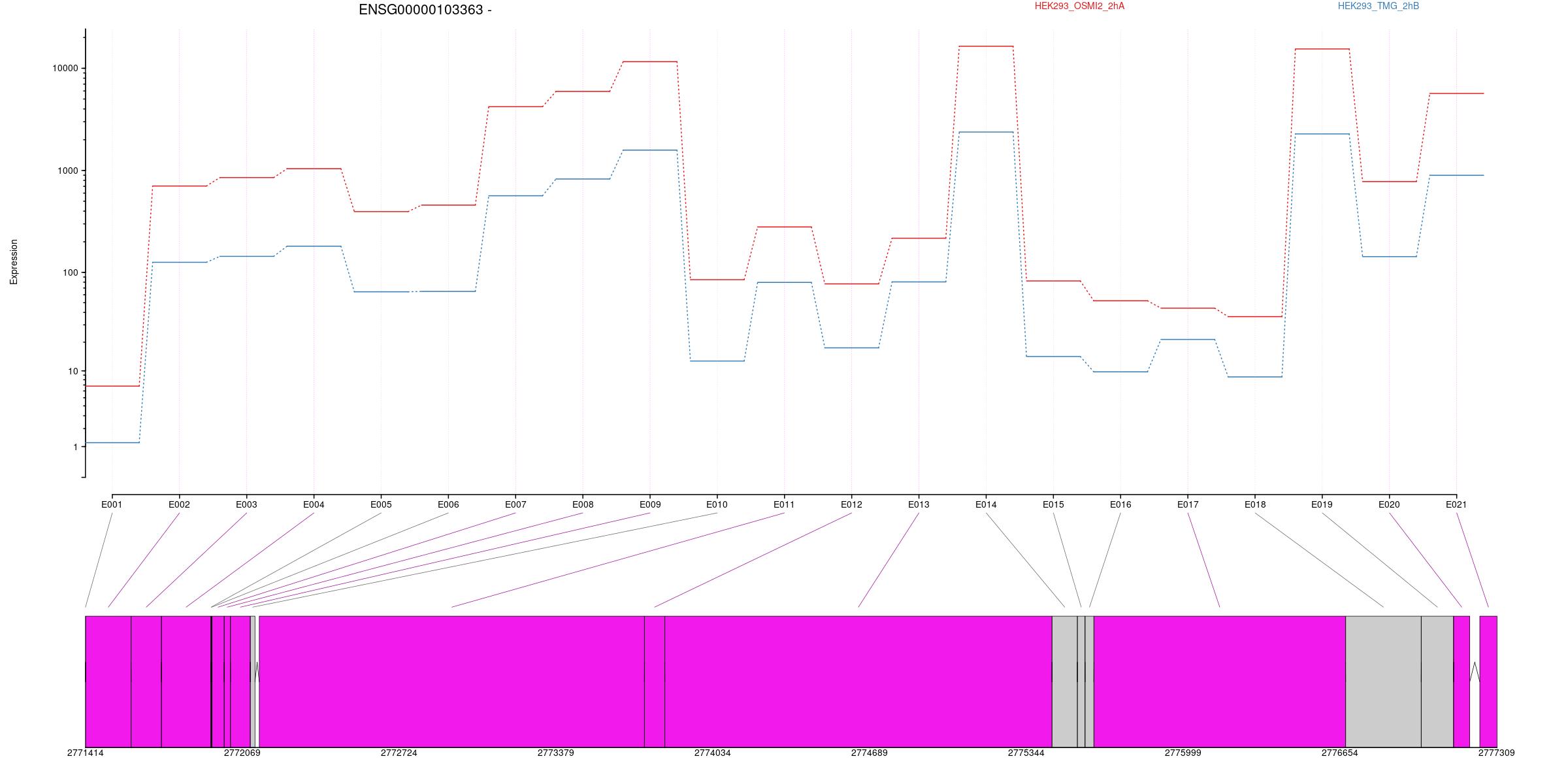This screenshot has width=1568, height=784.
Task: Click the red E014 expression peak segment
Action: pyautogui.click(x=986, y=46)
